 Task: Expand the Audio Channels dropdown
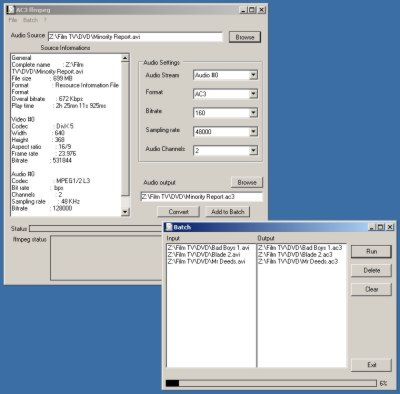point(253,151)
